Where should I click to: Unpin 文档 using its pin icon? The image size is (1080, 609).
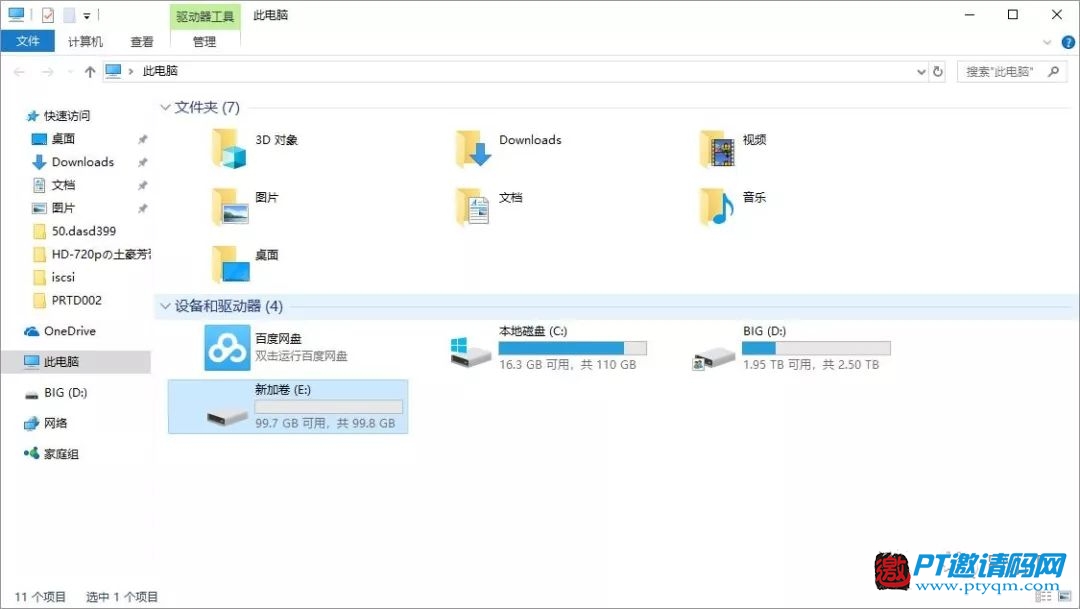tap(143, 185)
